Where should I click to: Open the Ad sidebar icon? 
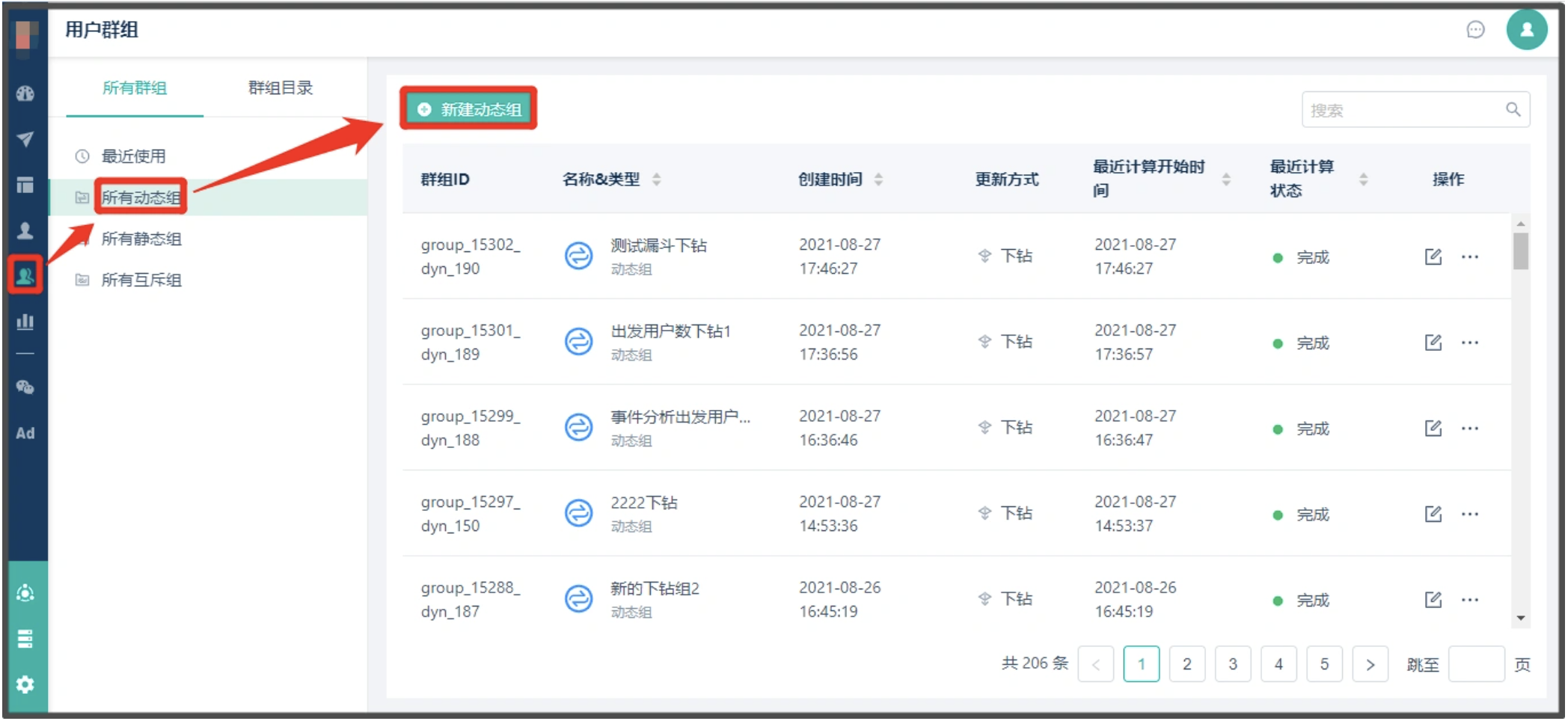click(x=25, y=433)
